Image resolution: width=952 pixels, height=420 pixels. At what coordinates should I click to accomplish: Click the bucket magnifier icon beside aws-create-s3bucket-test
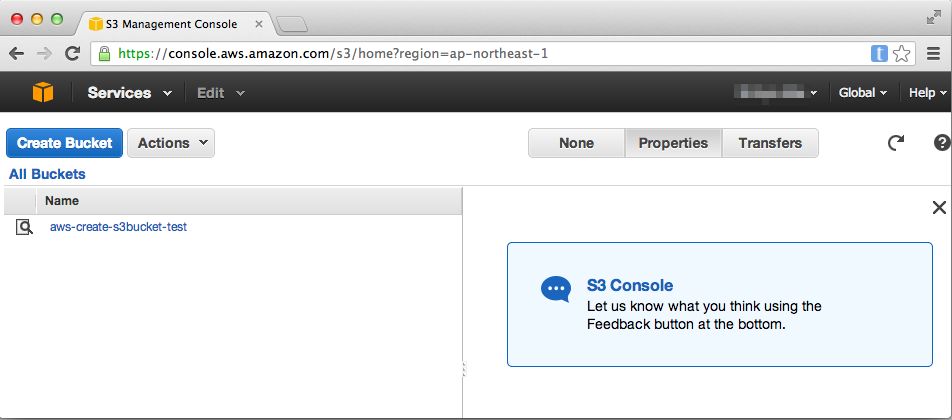point(25,228)
